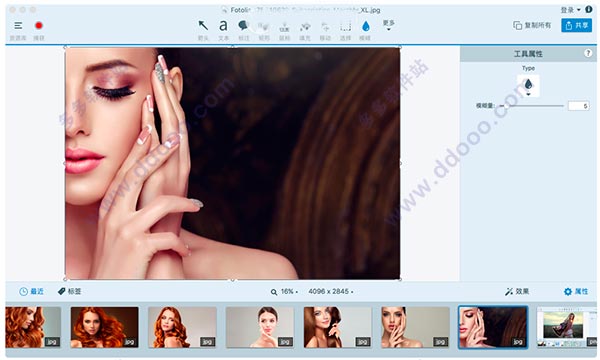The width and height of the screenshot is (600, 360).
Task: Select the fill tool in the toolbar
Action: pos(305,27)
